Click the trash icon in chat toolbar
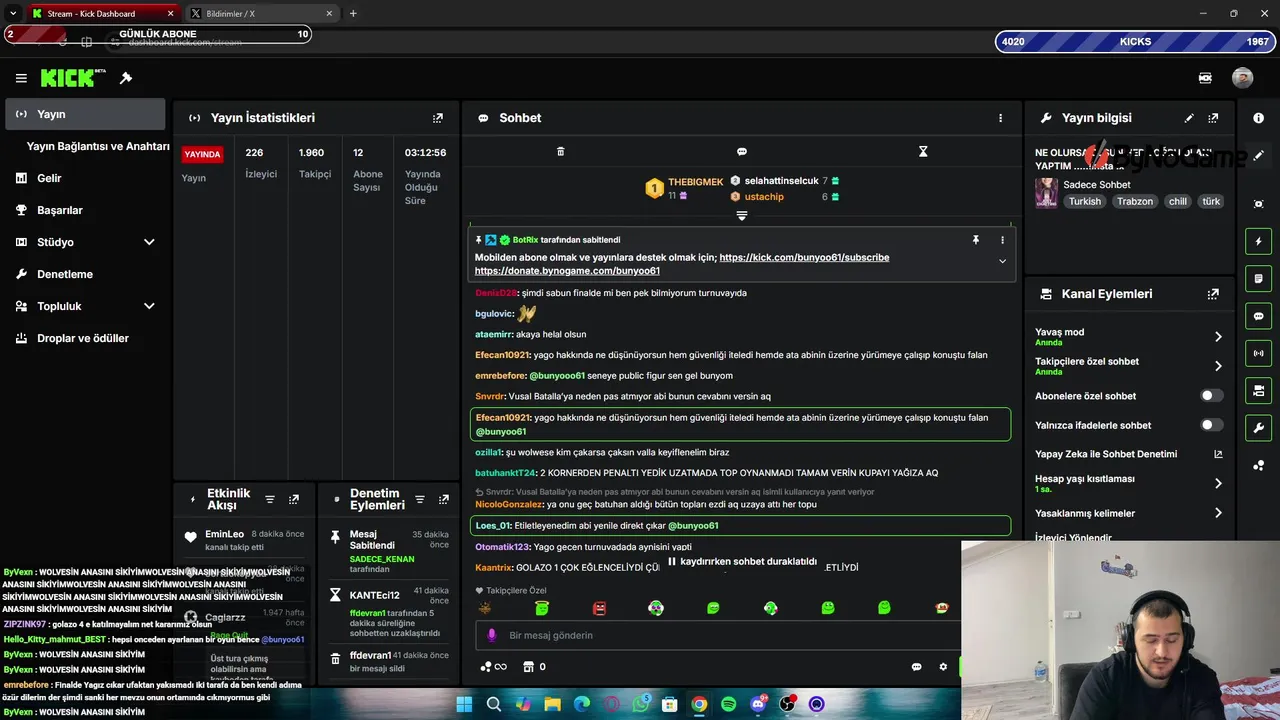The width and height of the screenshot is (1280, 720). click(x=560, y=152)
